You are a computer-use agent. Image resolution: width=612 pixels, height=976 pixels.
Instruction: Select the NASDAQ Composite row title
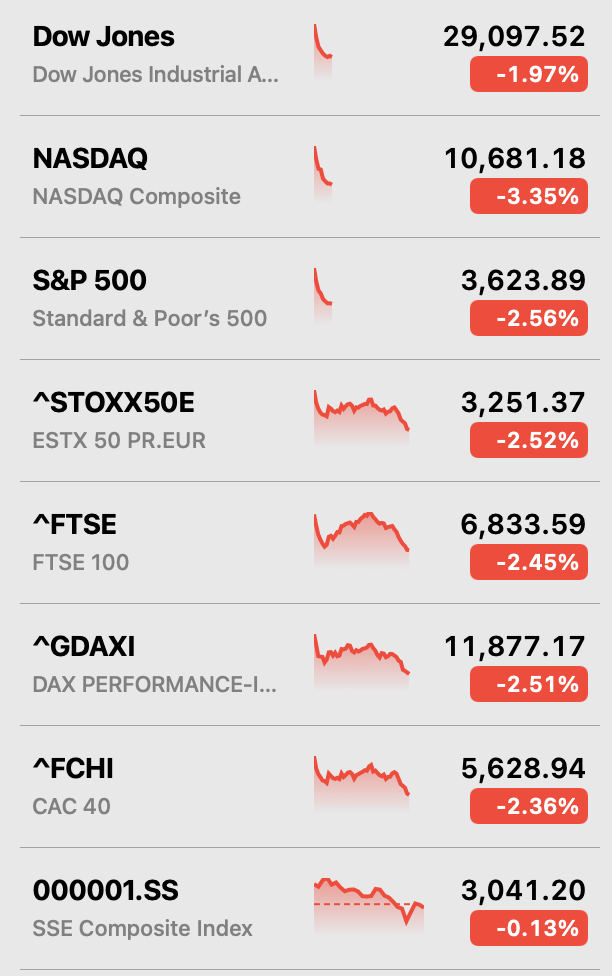90,159
